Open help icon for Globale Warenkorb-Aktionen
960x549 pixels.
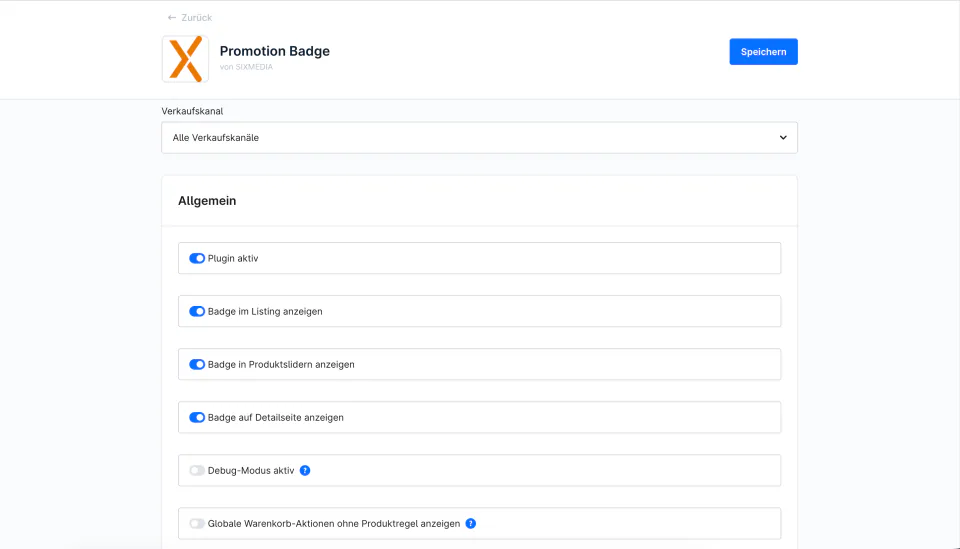(471, 523)
